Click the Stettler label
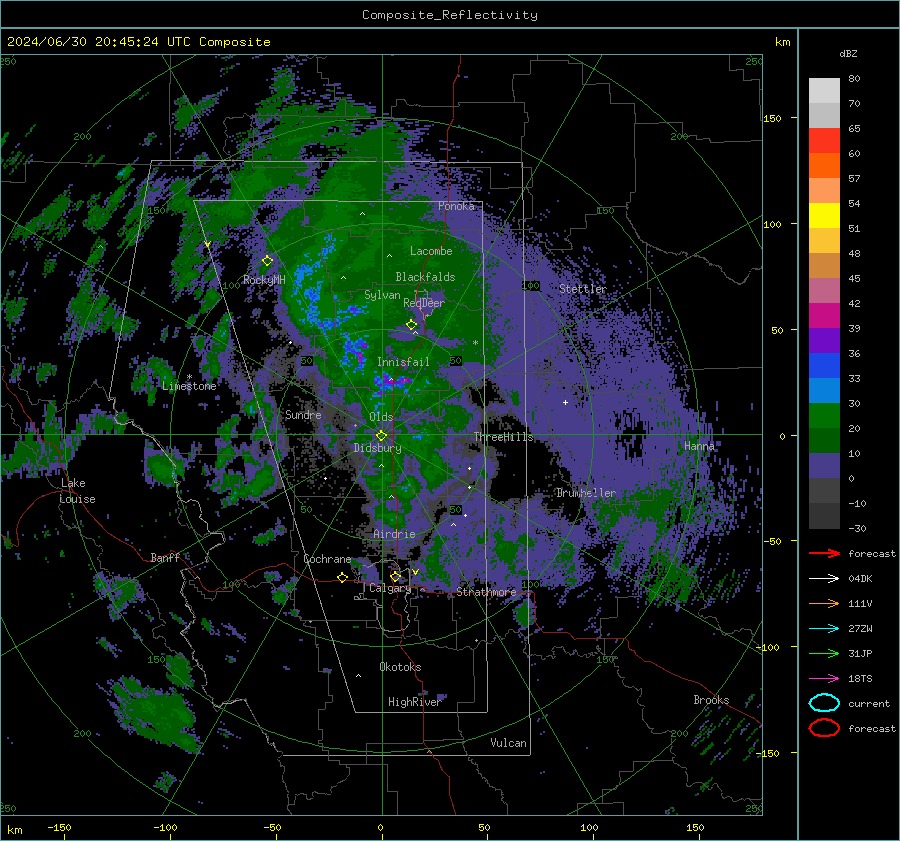This screenshot has height=841, width=900. click(583, 289)
